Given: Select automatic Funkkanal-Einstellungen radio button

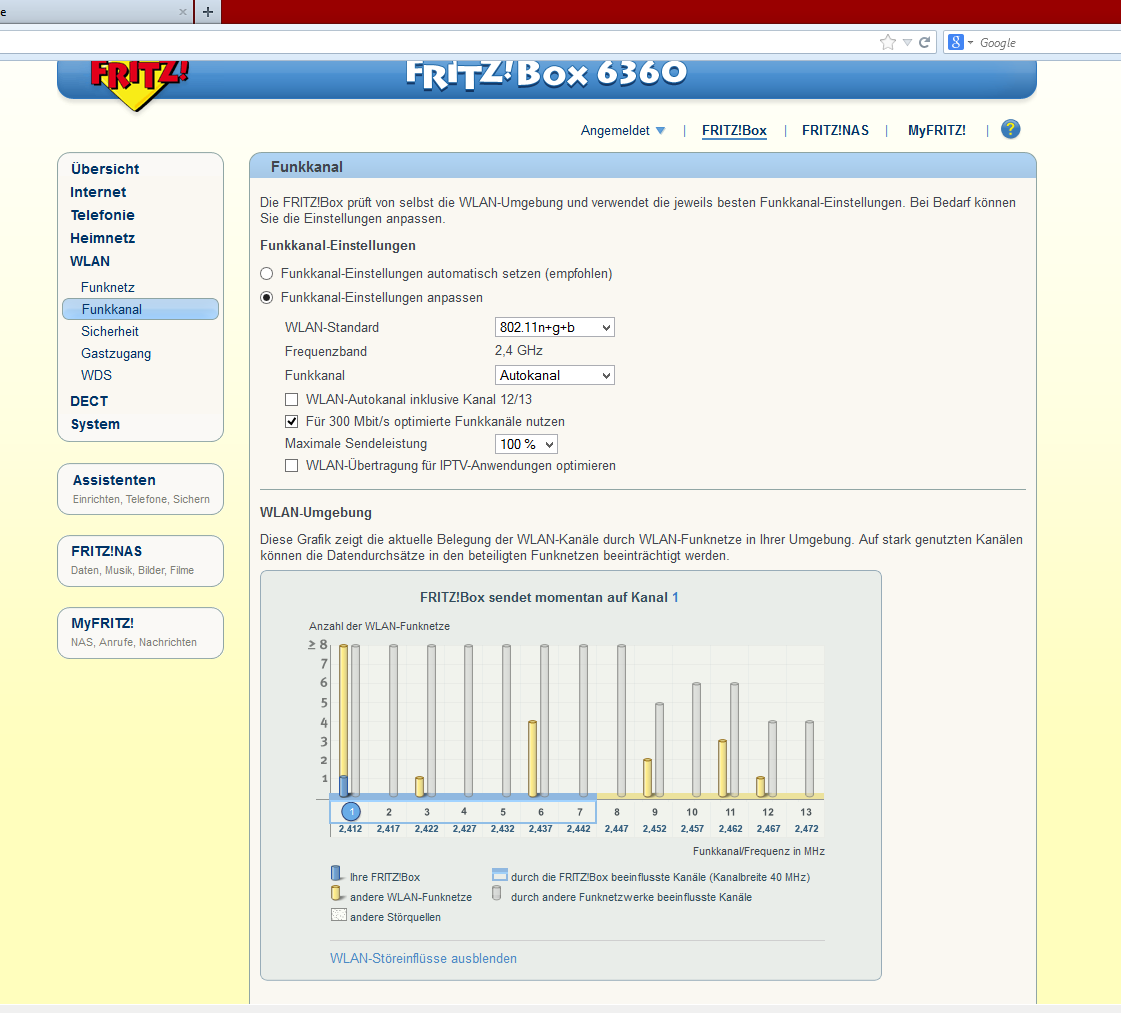Looking at the screenshot, I should point(267,274).
